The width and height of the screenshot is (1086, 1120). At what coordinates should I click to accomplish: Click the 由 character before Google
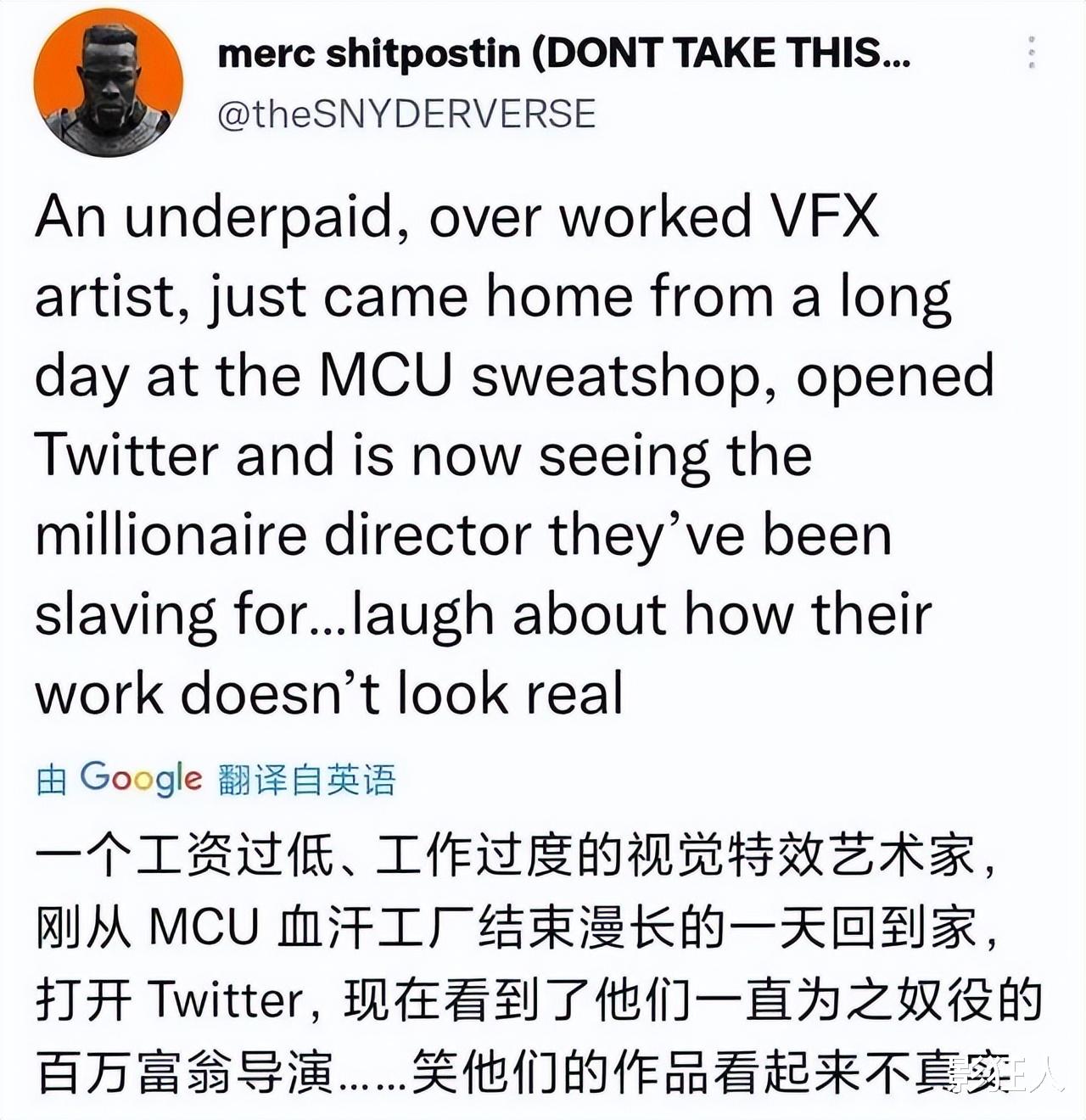click(x=52, y=780)
